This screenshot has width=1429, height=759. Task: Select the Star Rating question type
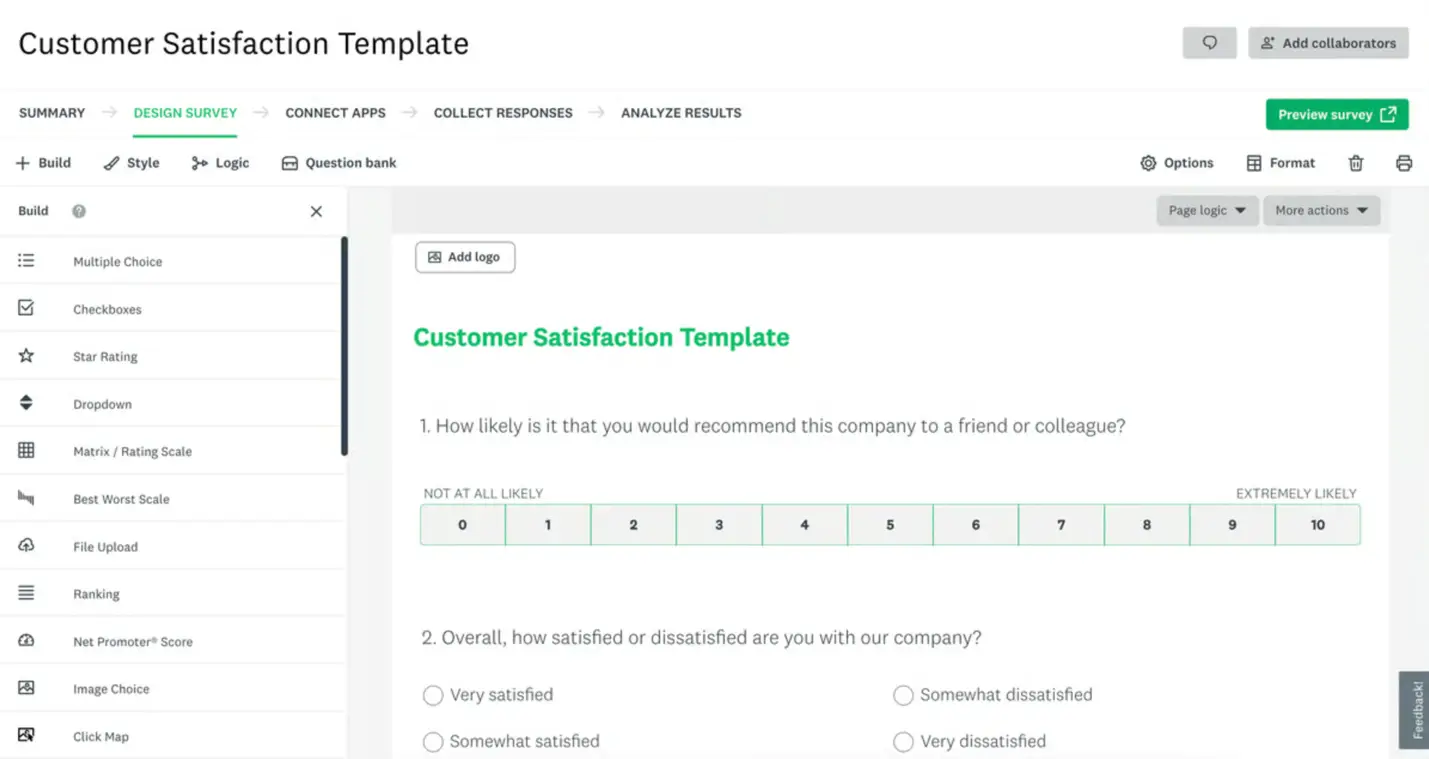105,356
